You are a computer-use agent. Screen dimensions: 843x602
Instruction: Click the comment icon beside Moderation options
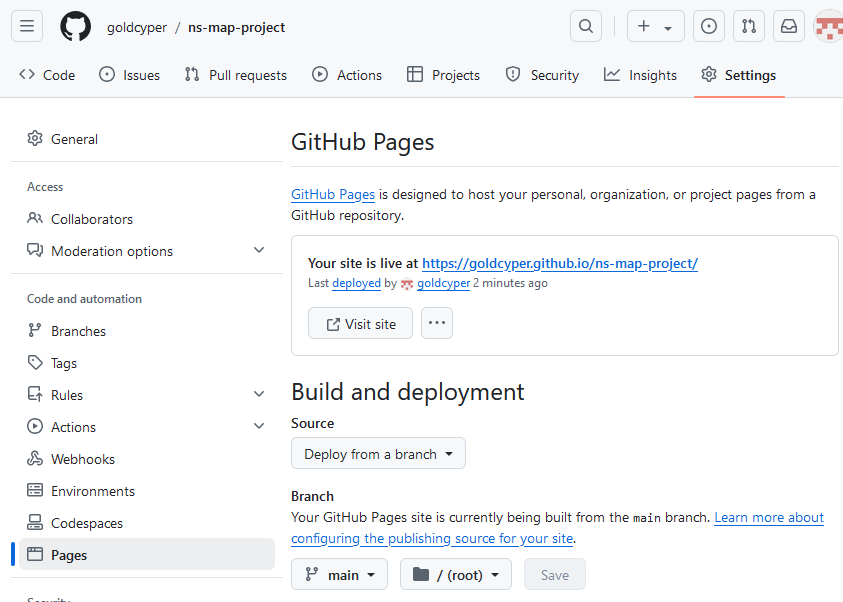tap(35, 250)
